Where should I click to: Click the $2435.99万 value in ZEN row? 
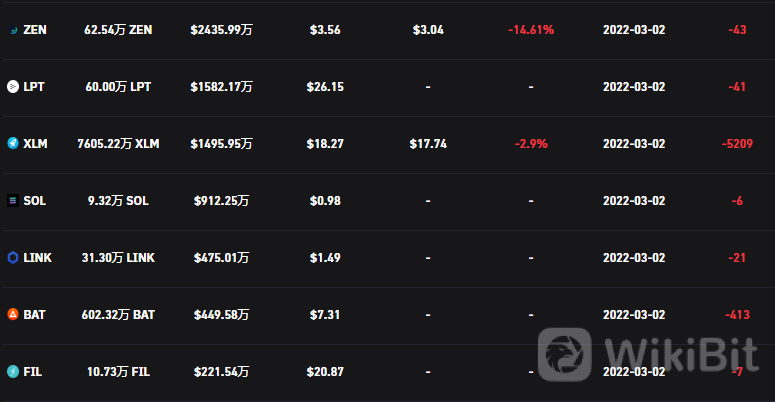click(x=221, y=30)
